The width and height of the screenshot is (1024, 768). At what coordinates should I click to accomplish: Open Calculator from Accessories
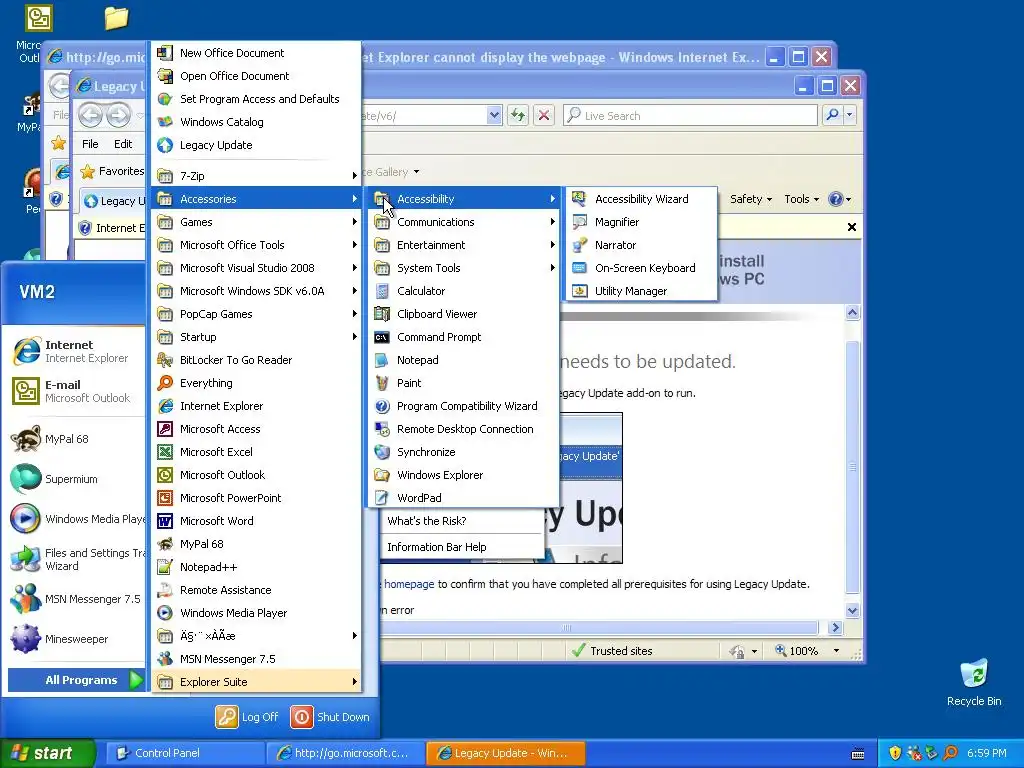(464, 291)
